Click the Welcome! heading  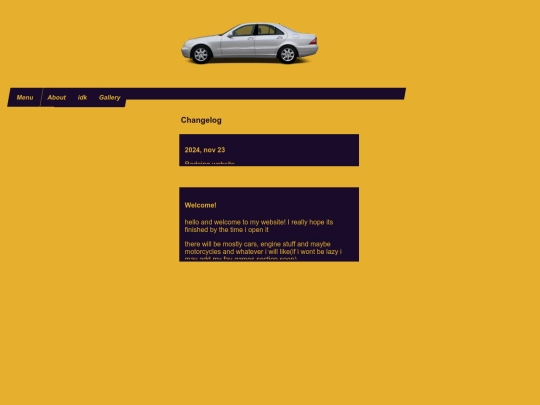tap(200, 205)
